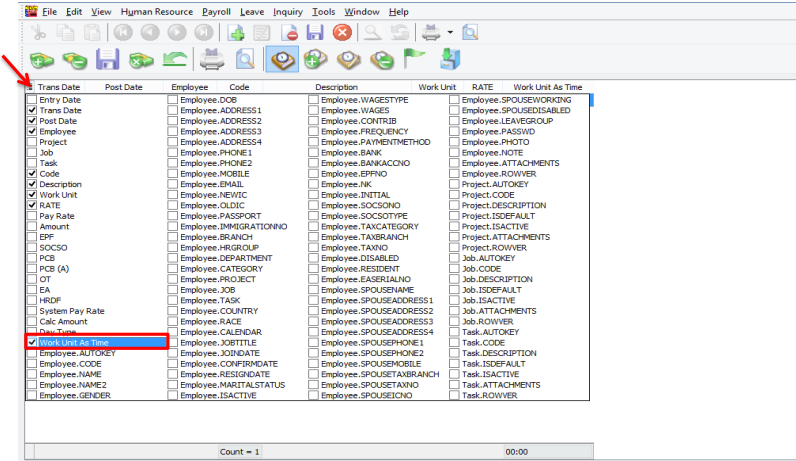
Task: Check the Job.DESCRIPTION checkbox
Action: (454, 279)
